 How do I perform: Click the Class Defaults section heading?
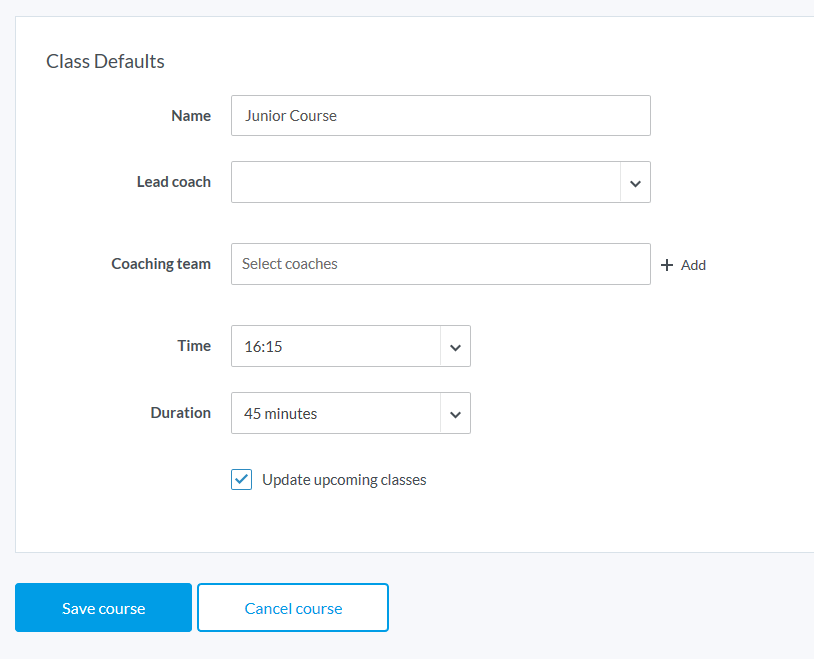tap(105, 61)
